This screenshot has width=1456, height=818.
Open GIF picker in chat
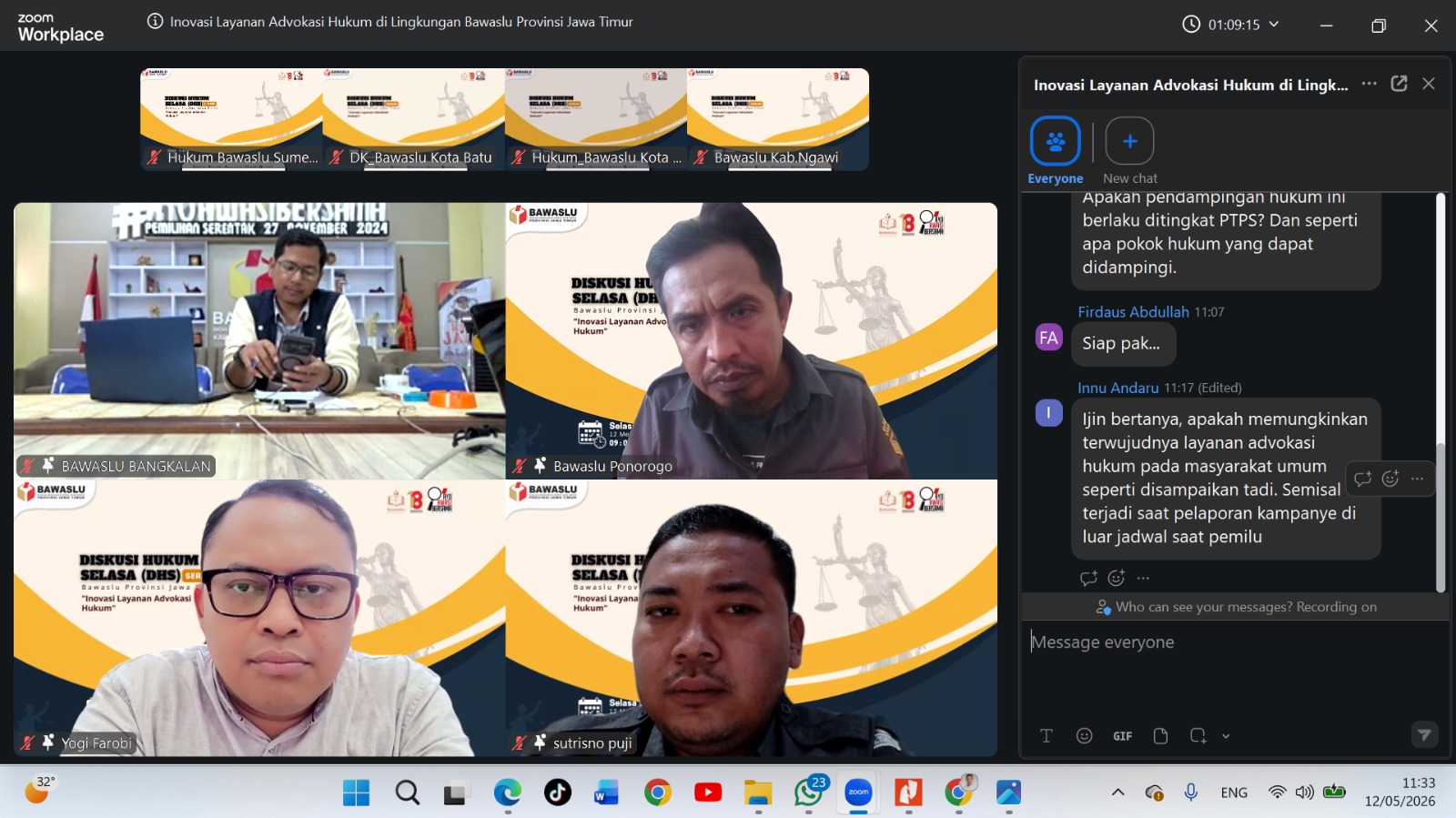[1123, 736]
